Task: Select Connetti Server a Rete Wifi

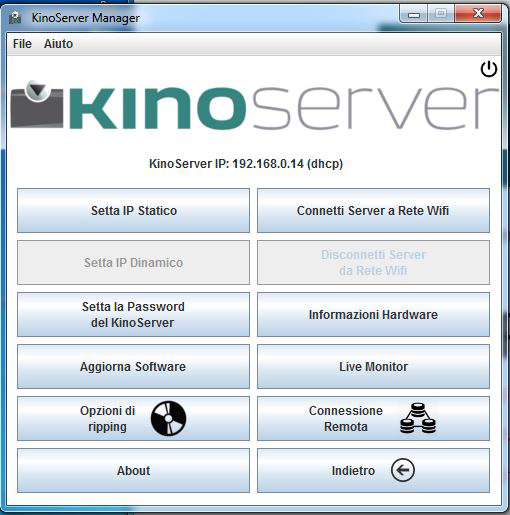Action: (x=373, y=210)
